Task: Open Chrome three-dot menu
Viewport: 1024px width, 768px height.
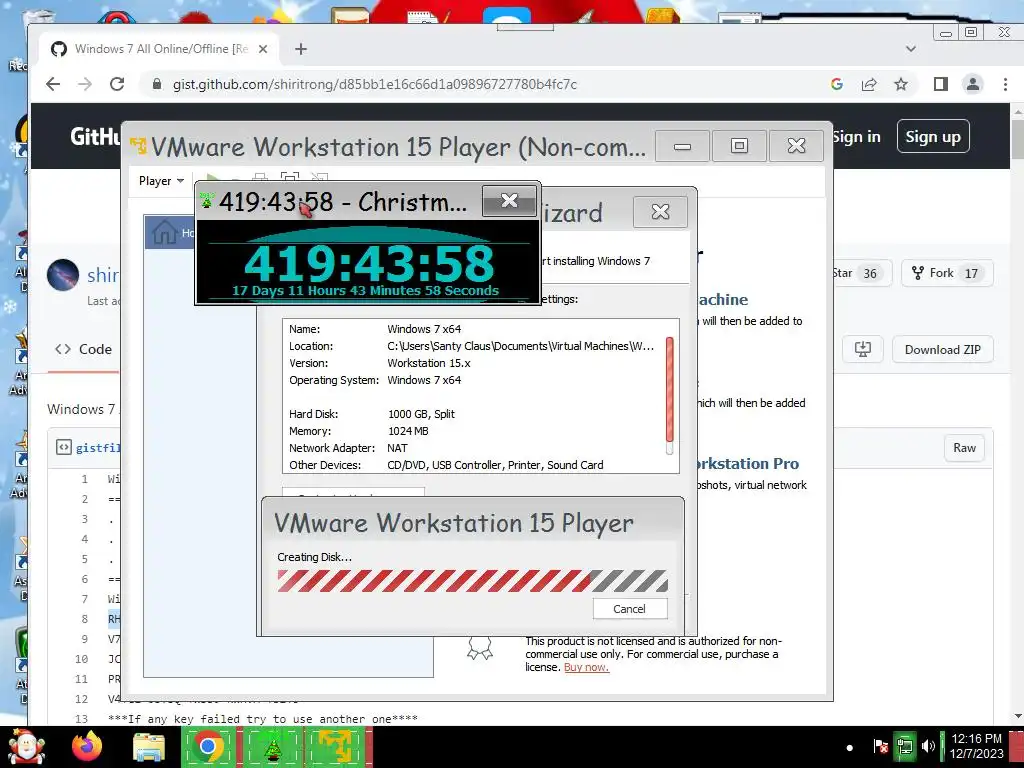Action: click(1005, 84)
